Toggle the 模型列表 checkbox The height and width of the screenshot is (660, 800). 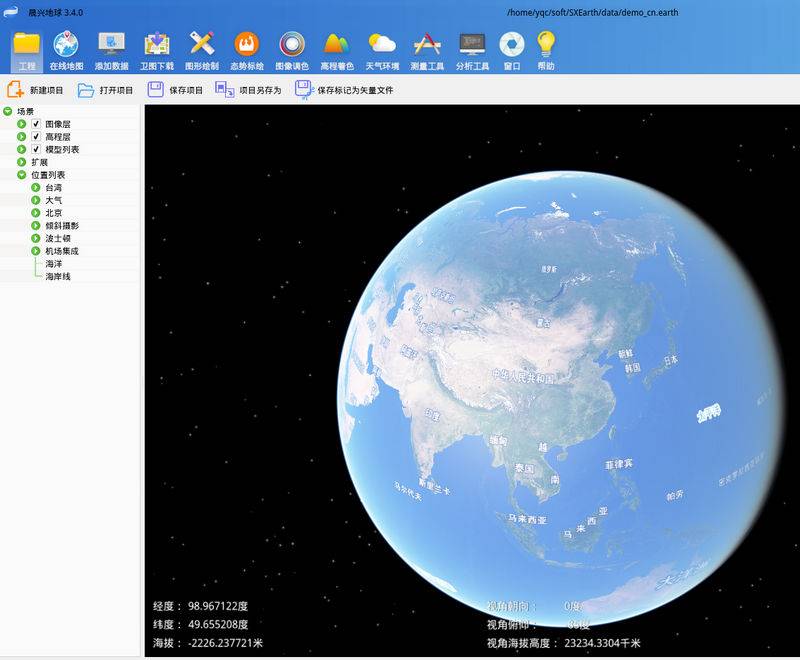click(x=36, y=149)
